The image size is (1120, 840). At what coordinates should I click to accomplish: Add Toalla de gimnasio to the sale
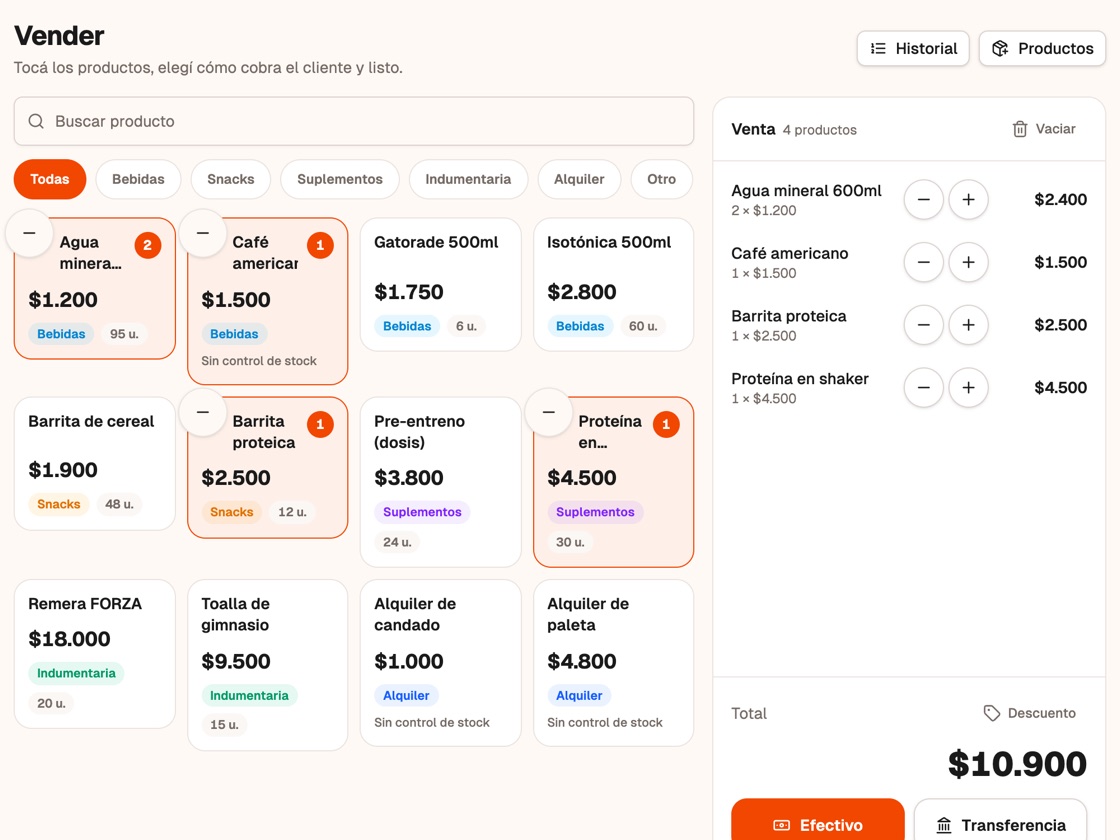(x=268, y=665)
